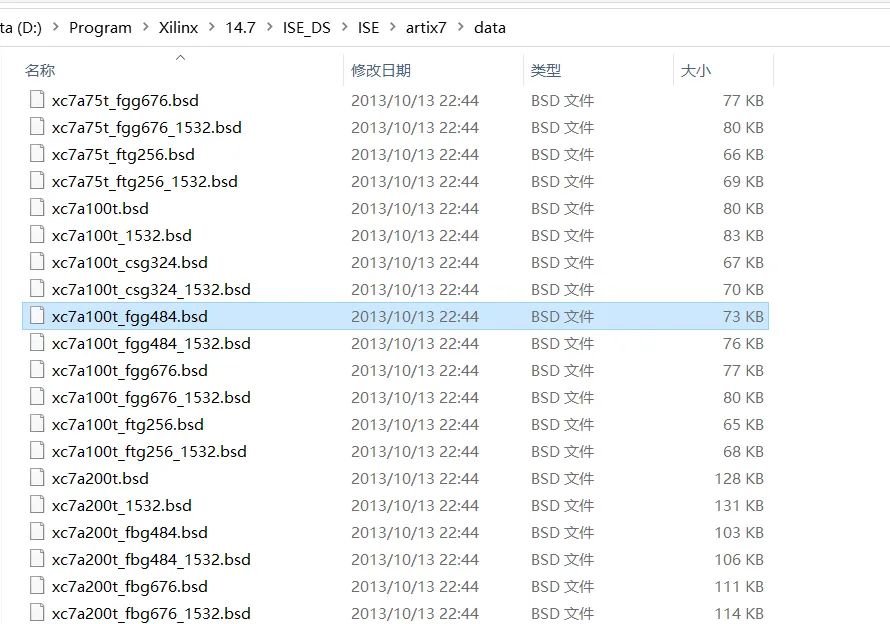Image resolution: width=890 pixels, height=624 pixels.
Task: Navigate to Program folder in breadcrumb
Action: click(x=100, y=28)
